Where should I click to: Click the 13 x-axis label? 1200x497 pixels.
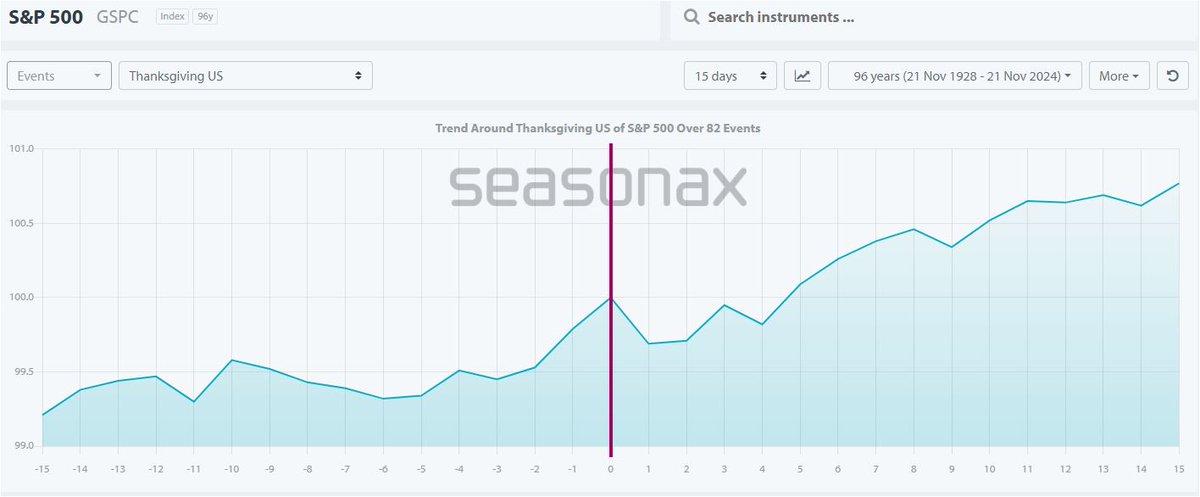(1103, 468)
